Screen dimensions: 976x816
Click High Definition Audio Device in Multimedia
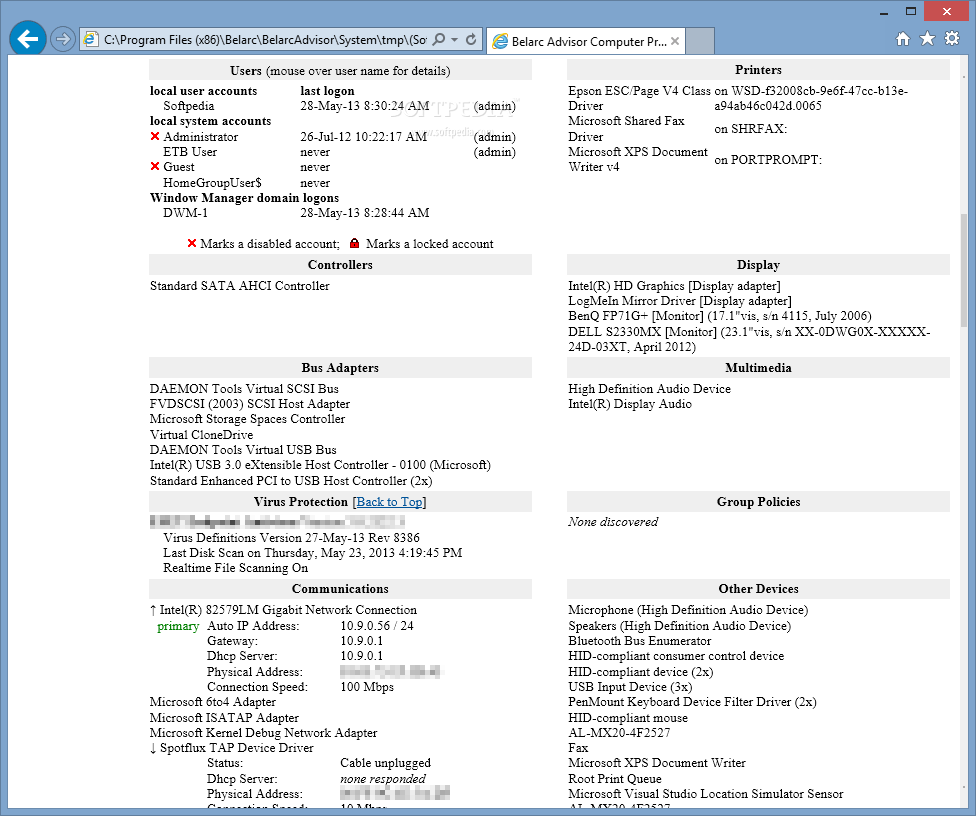[x=649, y=388]
